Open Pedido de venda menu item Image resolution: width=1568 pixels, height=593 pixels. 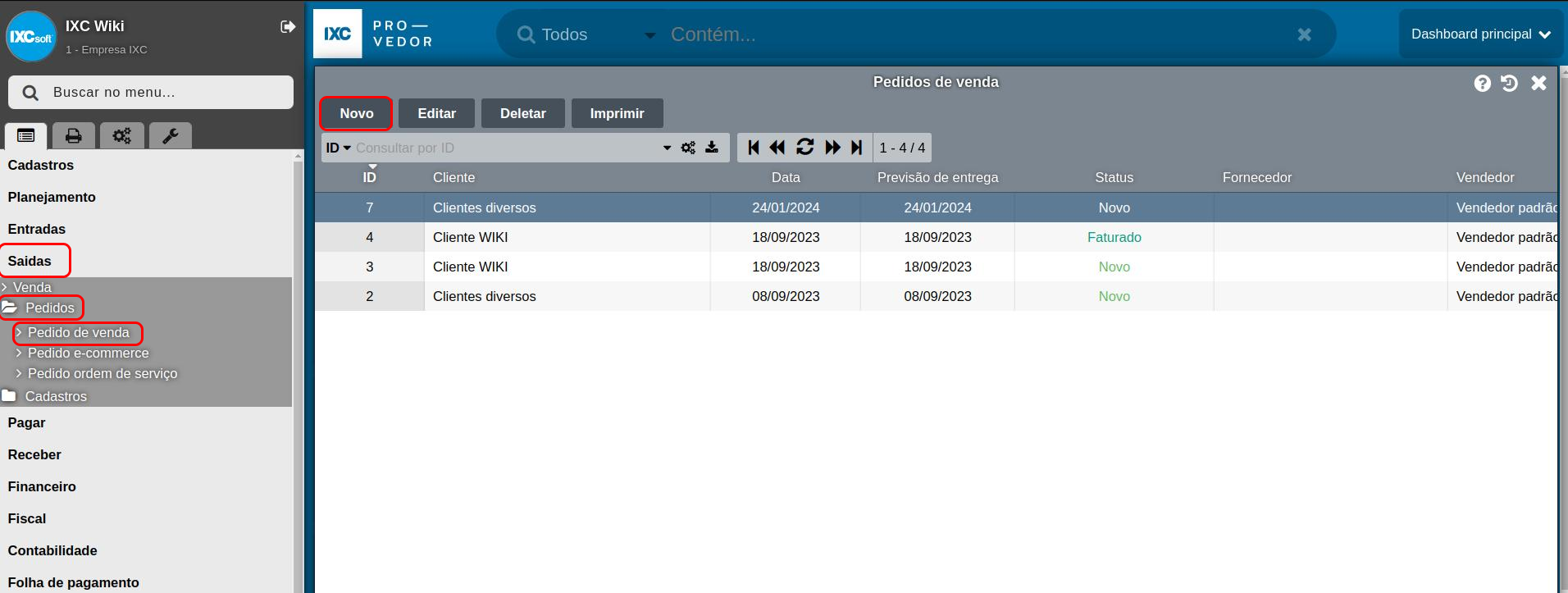[x=78, y=332]
